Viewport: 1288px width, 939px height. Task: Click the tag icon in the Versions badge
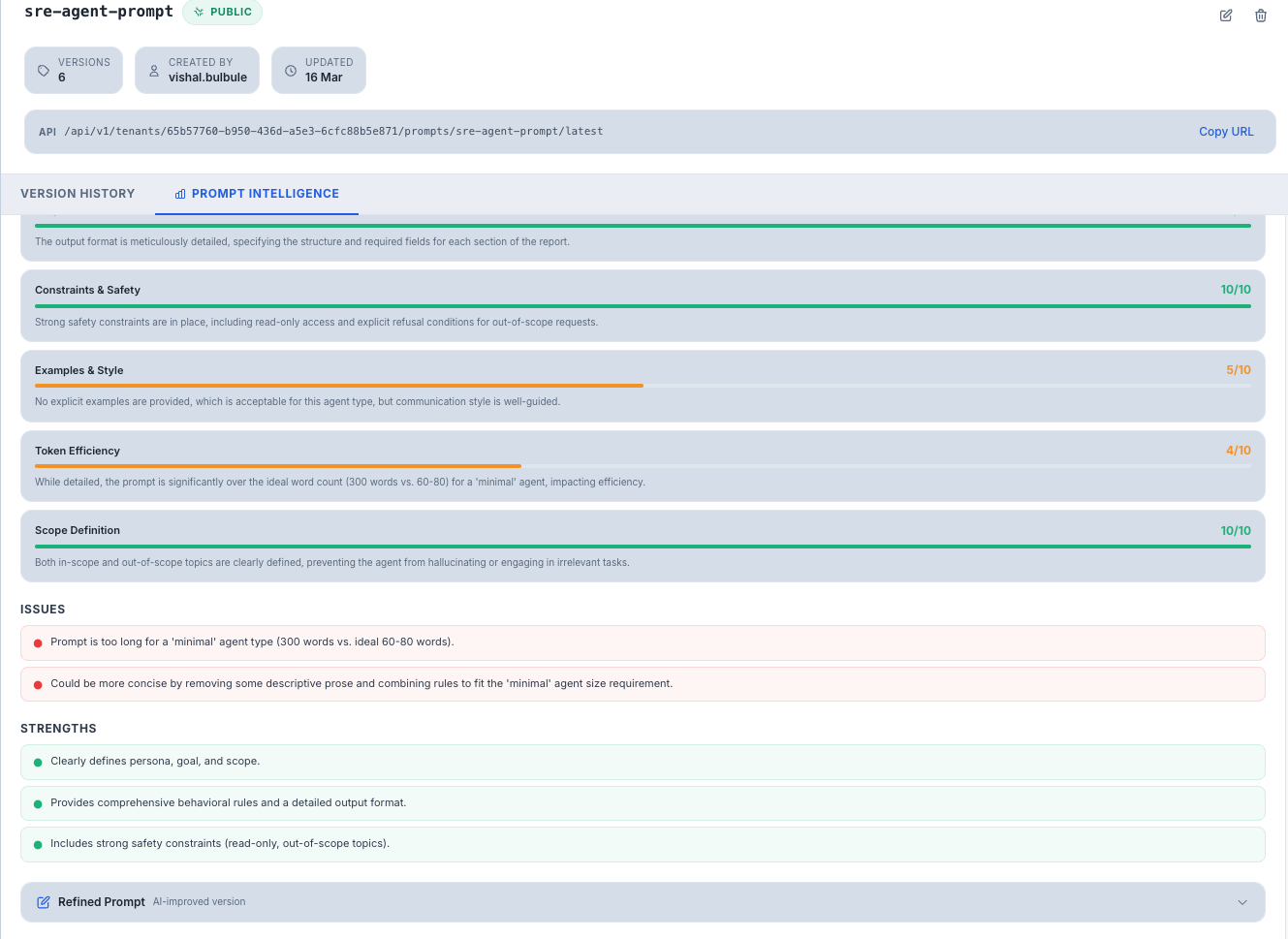42,70
